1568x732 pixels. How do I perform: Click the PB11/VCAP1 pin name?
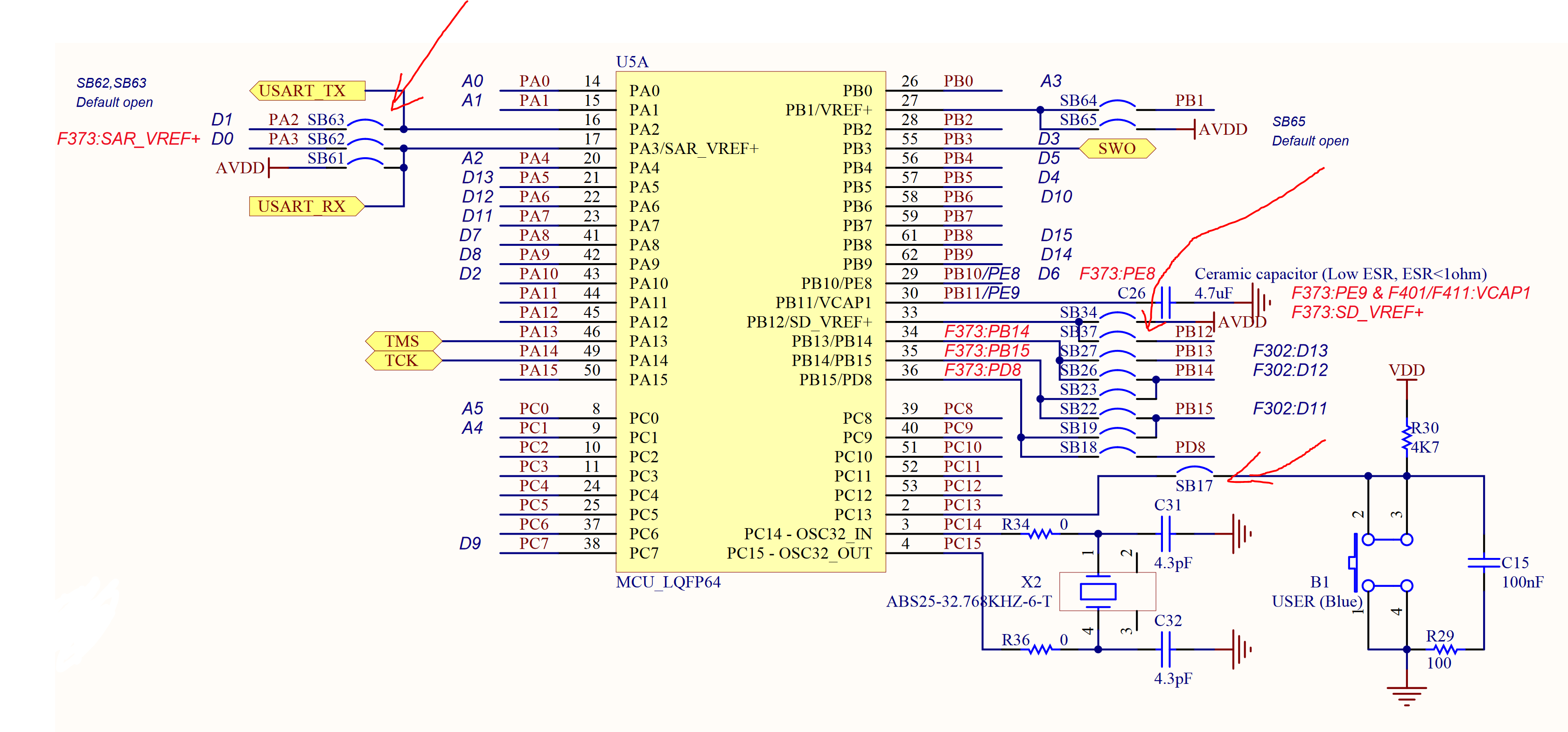coord(824,302)
